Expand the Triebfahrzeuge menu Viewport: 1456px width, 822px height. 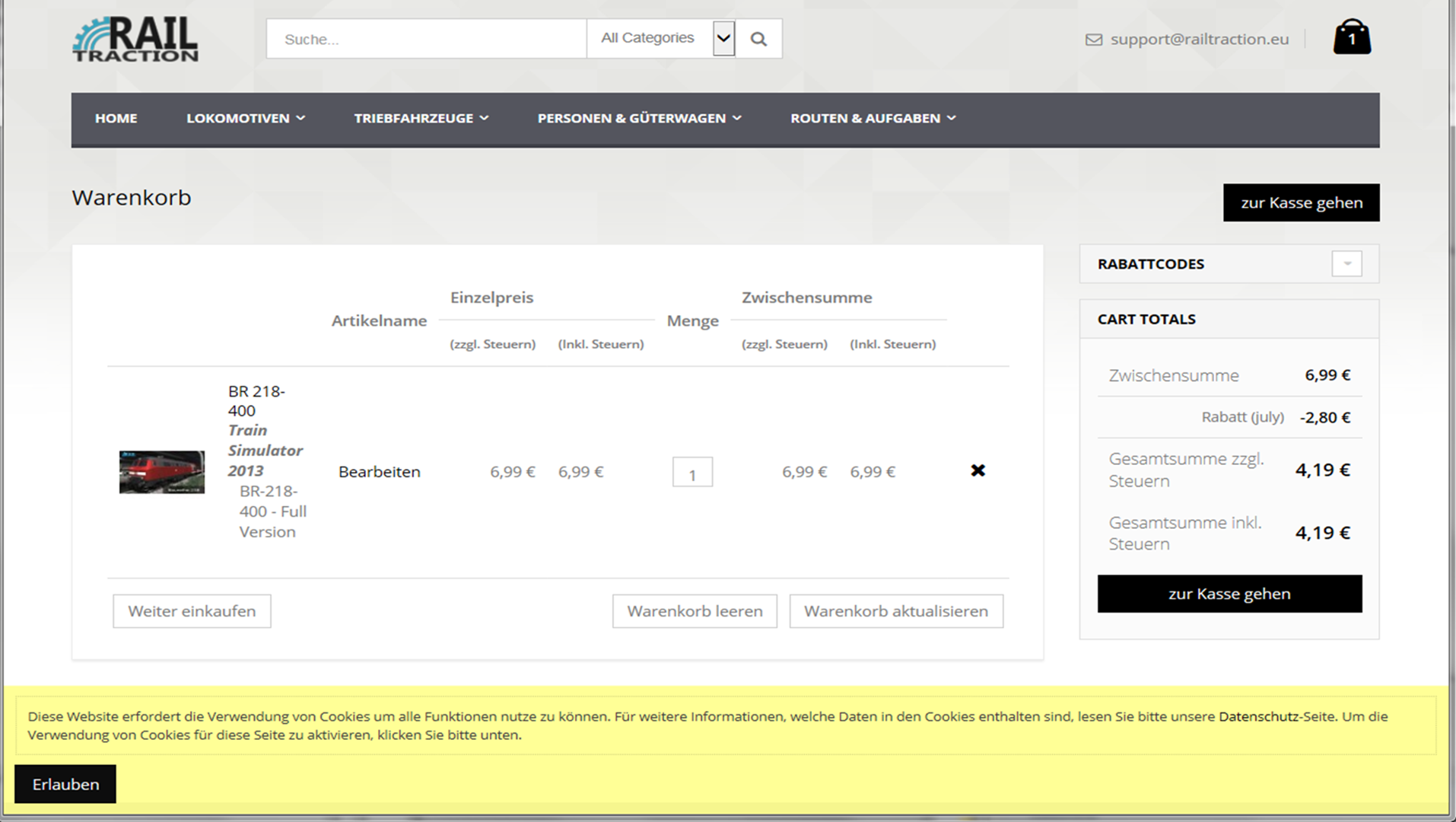[421, 118]
